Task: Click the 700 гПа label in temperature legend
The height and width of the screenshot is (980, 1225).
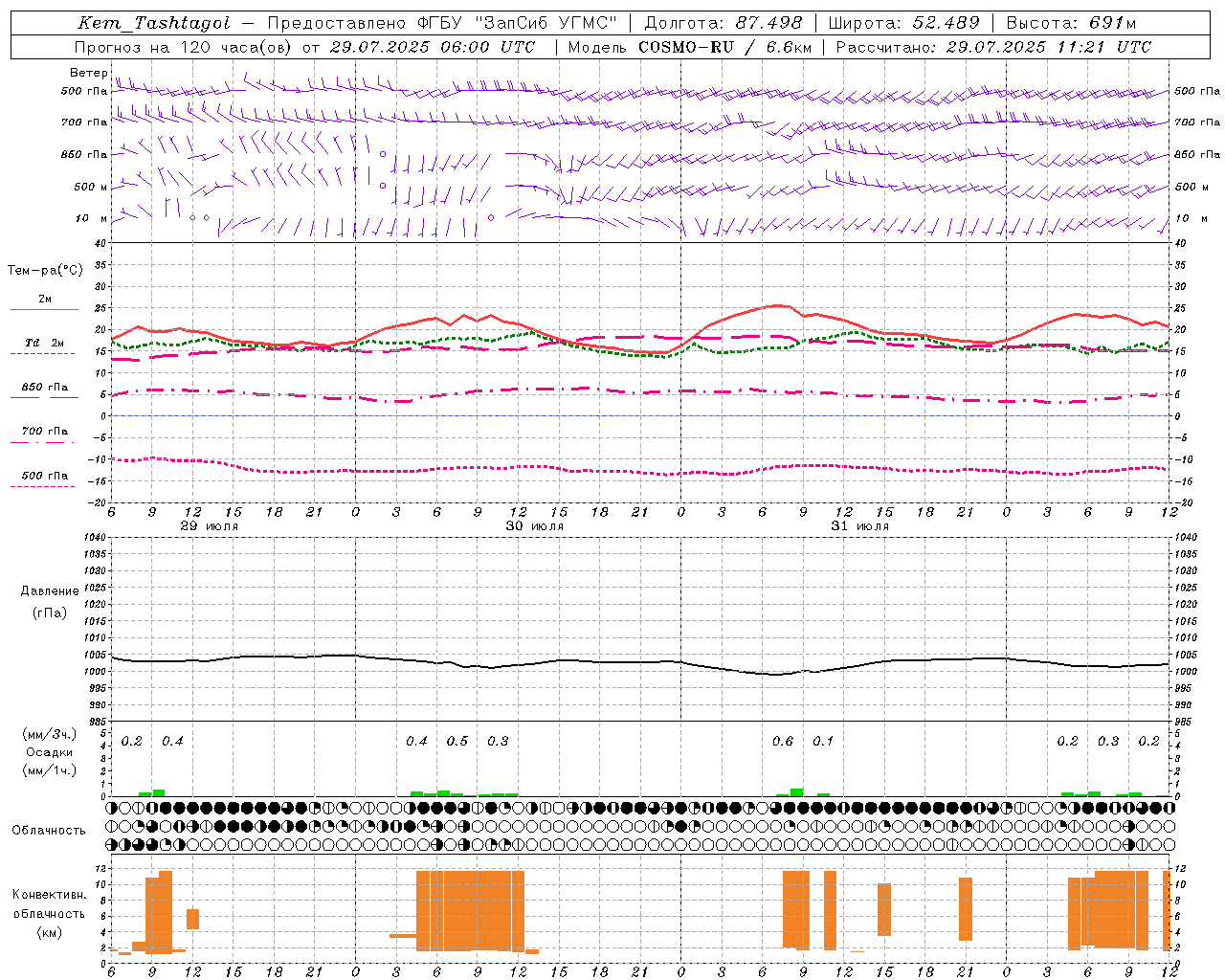Action: [45, 432]
